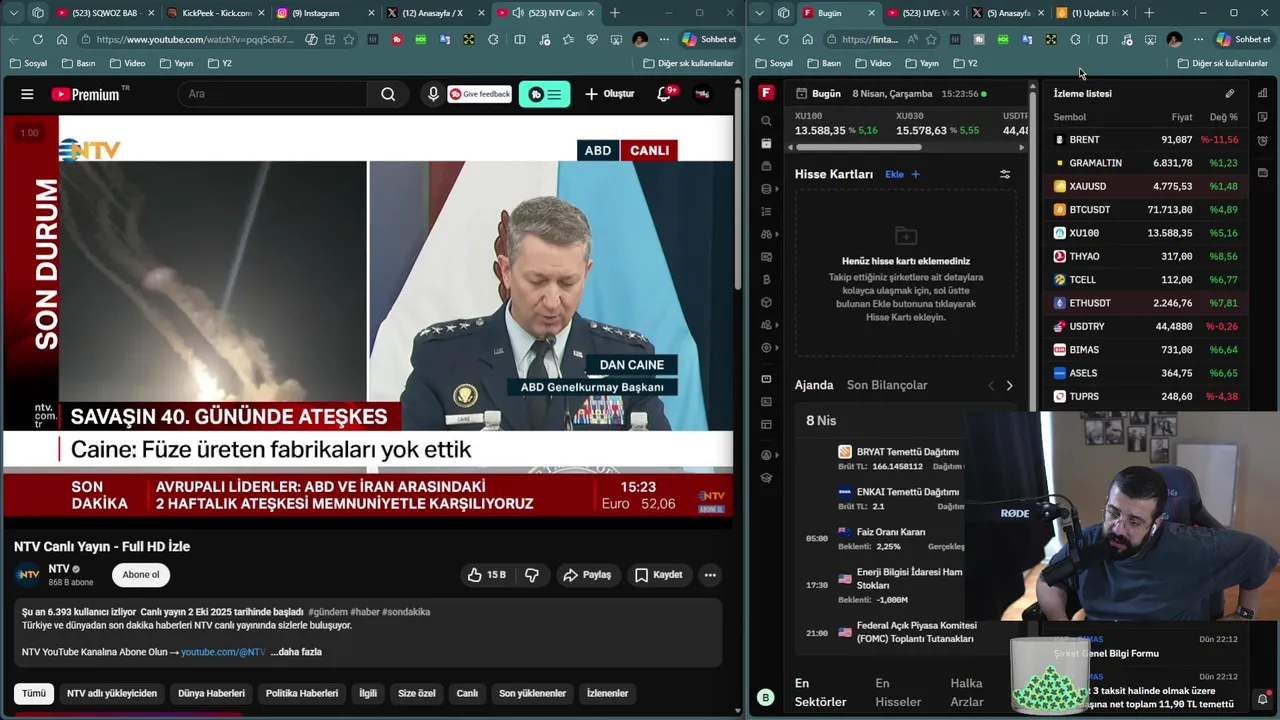Select the BTCUSDT row in watchlist
Image resolution: width=1280 pixels, height=720 pixels.
pyautogui.click(x=1146, y=210)
